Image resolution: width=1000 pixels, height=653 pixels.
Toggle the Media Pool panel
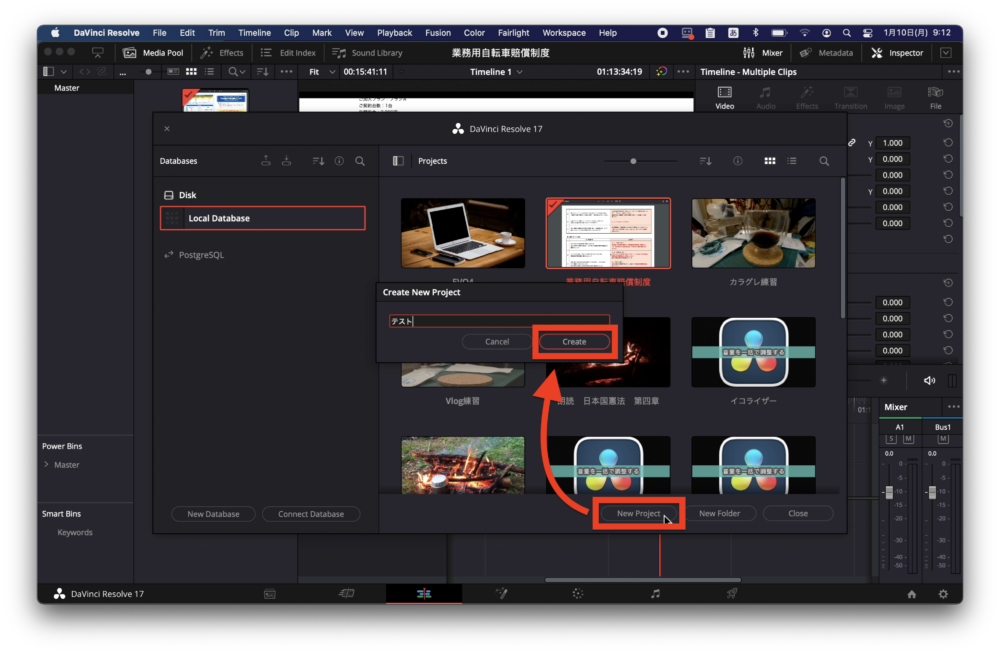click(x=153, y=53)
